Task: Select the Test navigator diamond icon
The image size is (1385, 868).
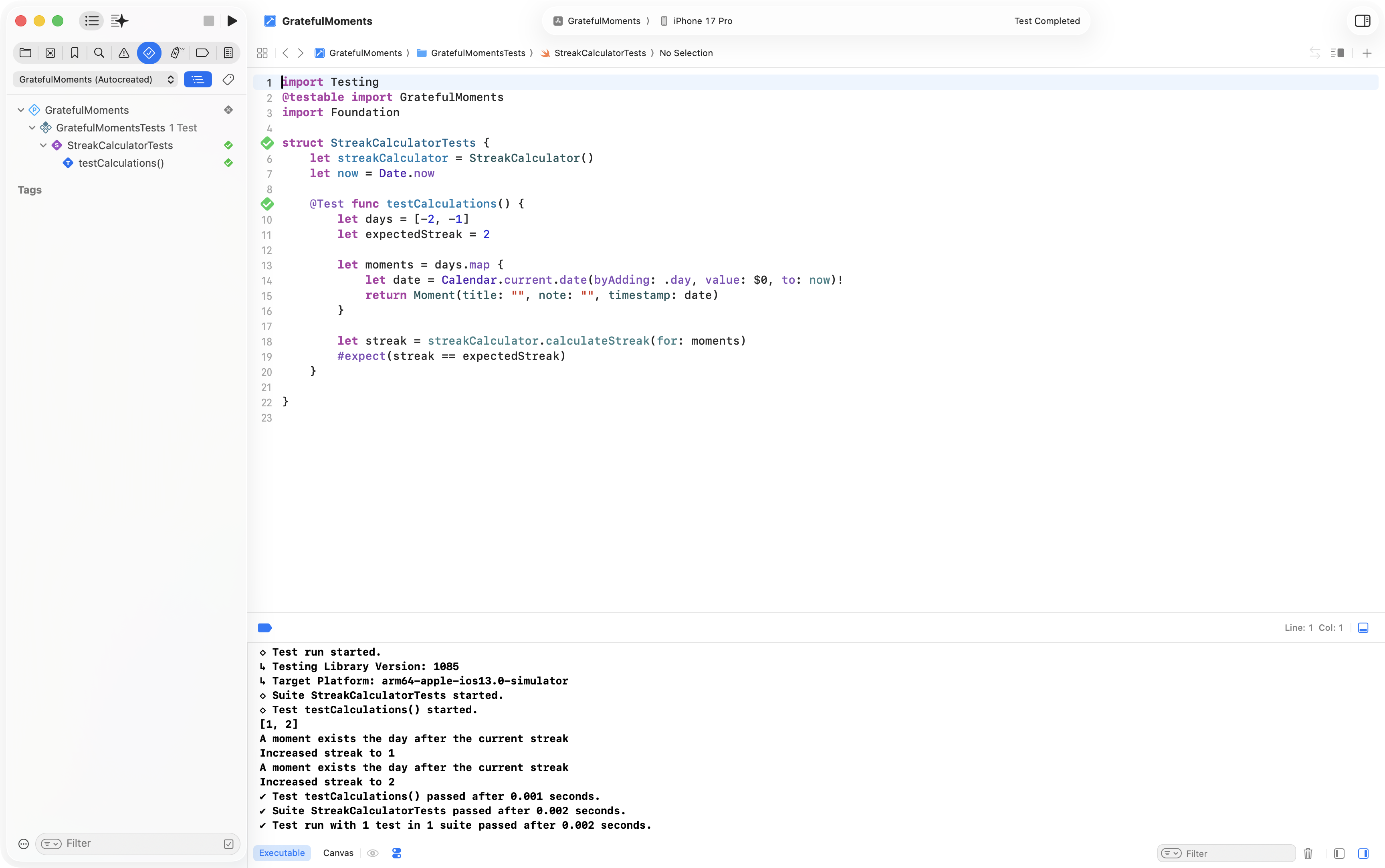Action: [149, 53]
